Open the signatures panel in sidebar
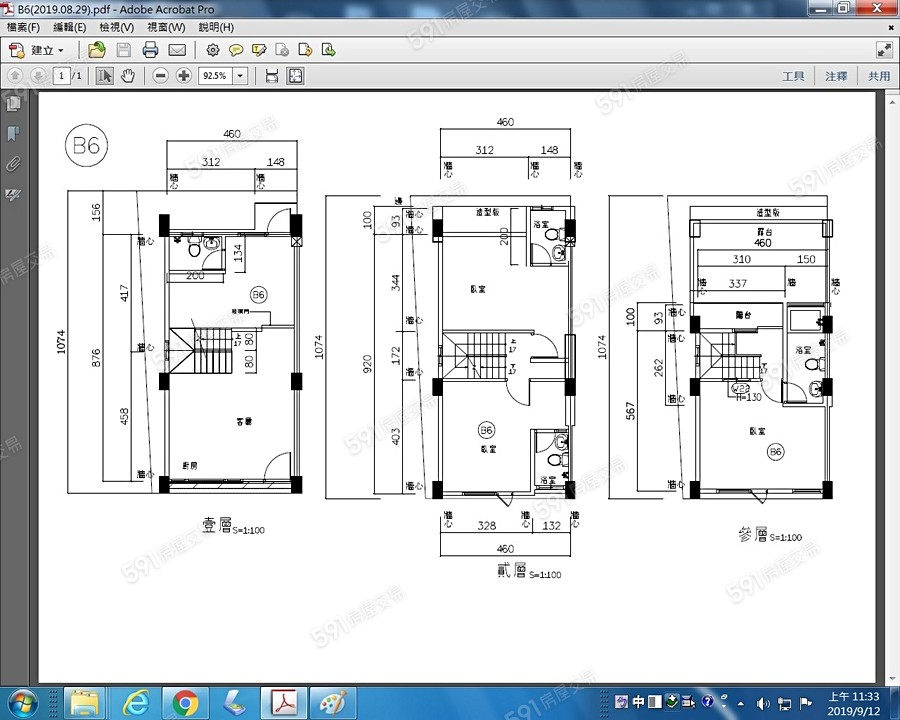The height and width of the screenshot is (720, 900). coord(14,194)
